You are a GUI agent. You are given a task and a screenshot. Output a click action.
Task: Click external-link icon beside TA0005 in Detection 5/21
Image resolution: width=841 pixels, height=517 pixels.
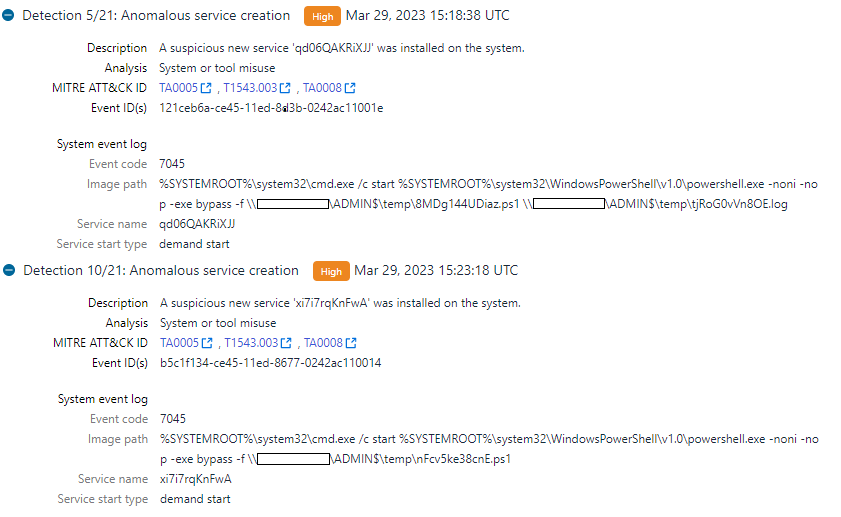(x=206, y=88)
